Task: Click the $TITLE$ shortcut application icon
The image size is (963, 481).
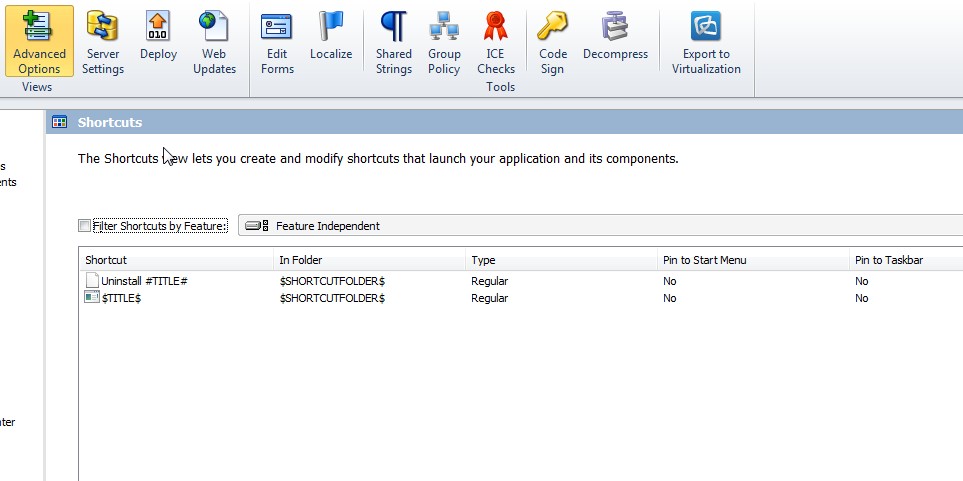Action: pyautogui.click(x=92, y=297)
